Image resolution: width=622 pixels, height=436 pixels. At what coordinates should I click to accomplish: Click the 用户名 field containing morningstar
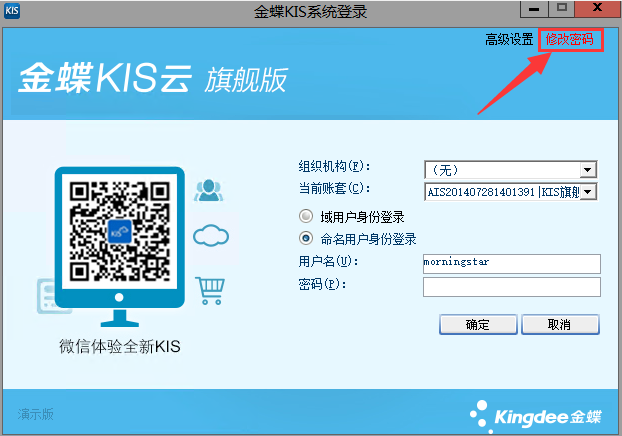(512, 264)
